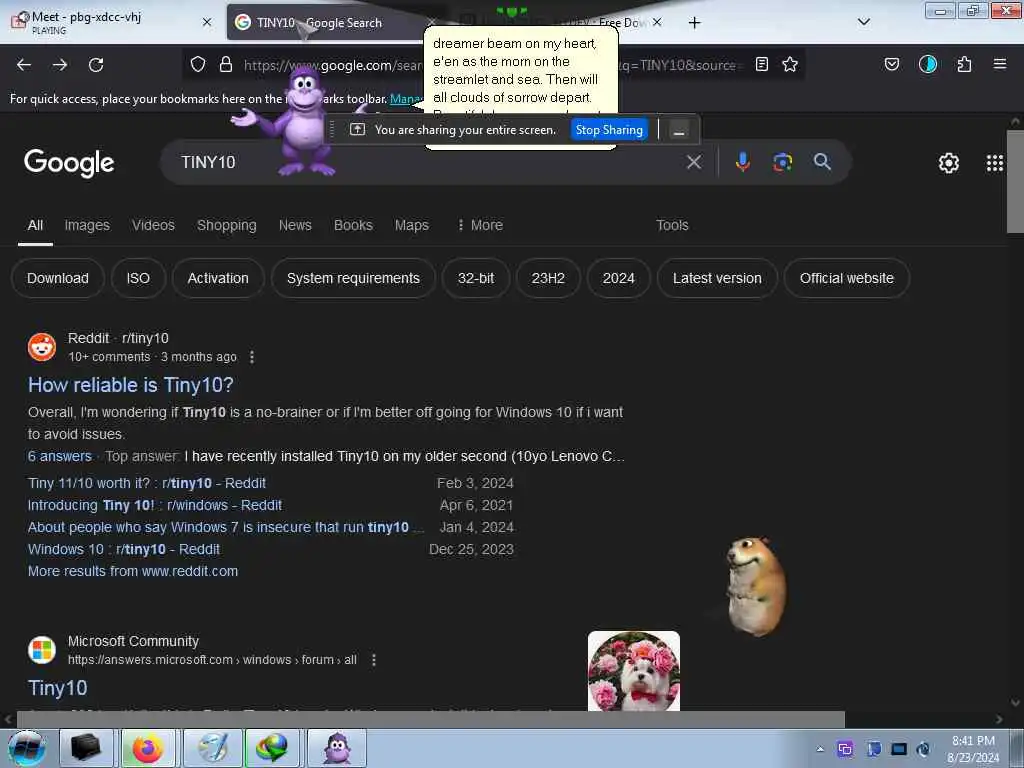Open the More search categories dropdown

tap(480, 225)
